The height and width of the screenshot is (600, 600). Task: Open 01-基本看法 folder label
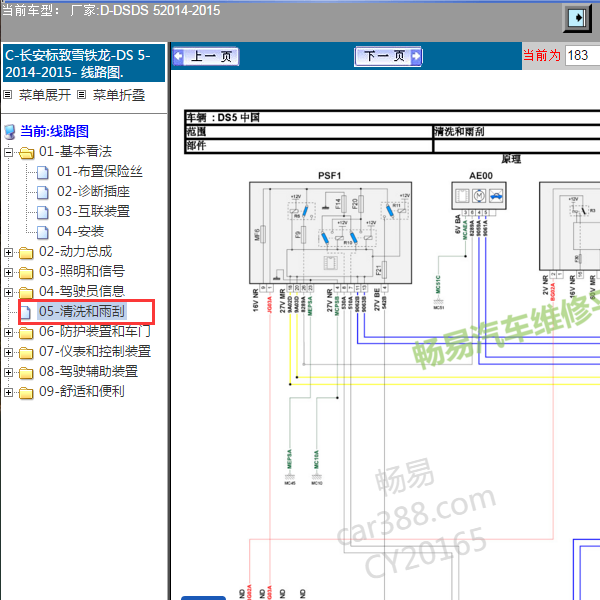coord(75,152)
